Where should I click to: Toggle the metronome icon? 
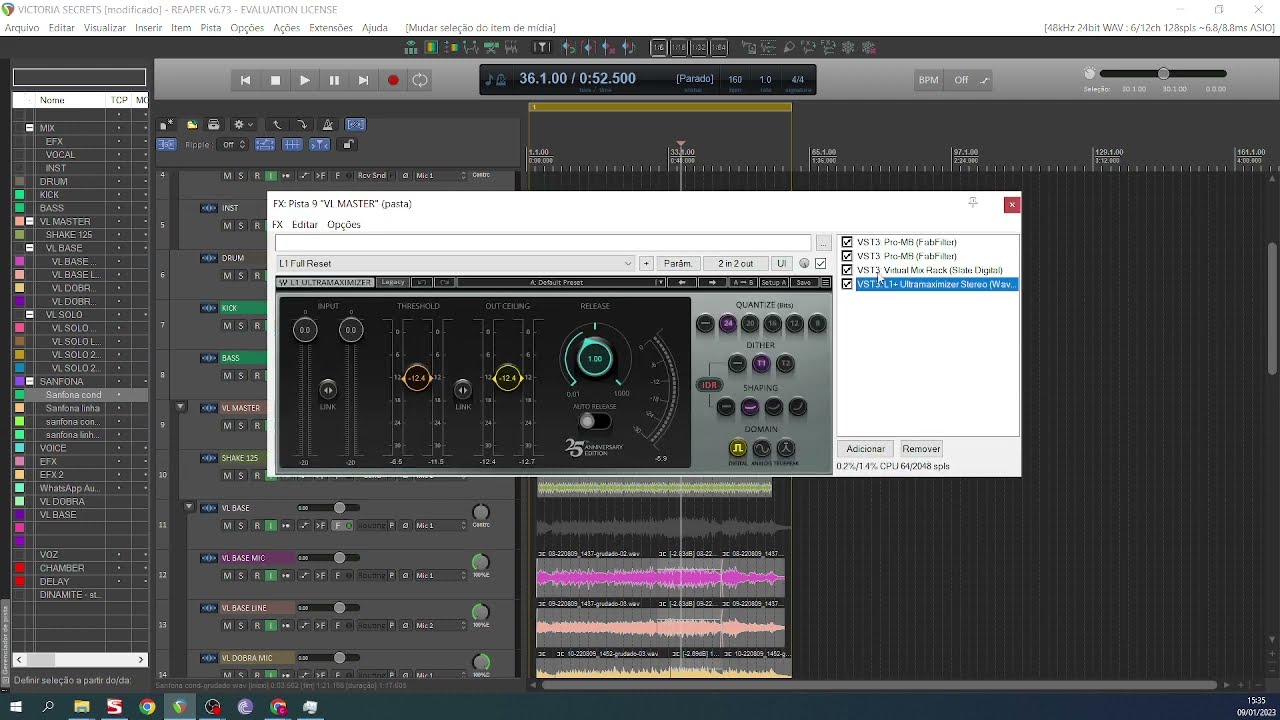[327, 125]
